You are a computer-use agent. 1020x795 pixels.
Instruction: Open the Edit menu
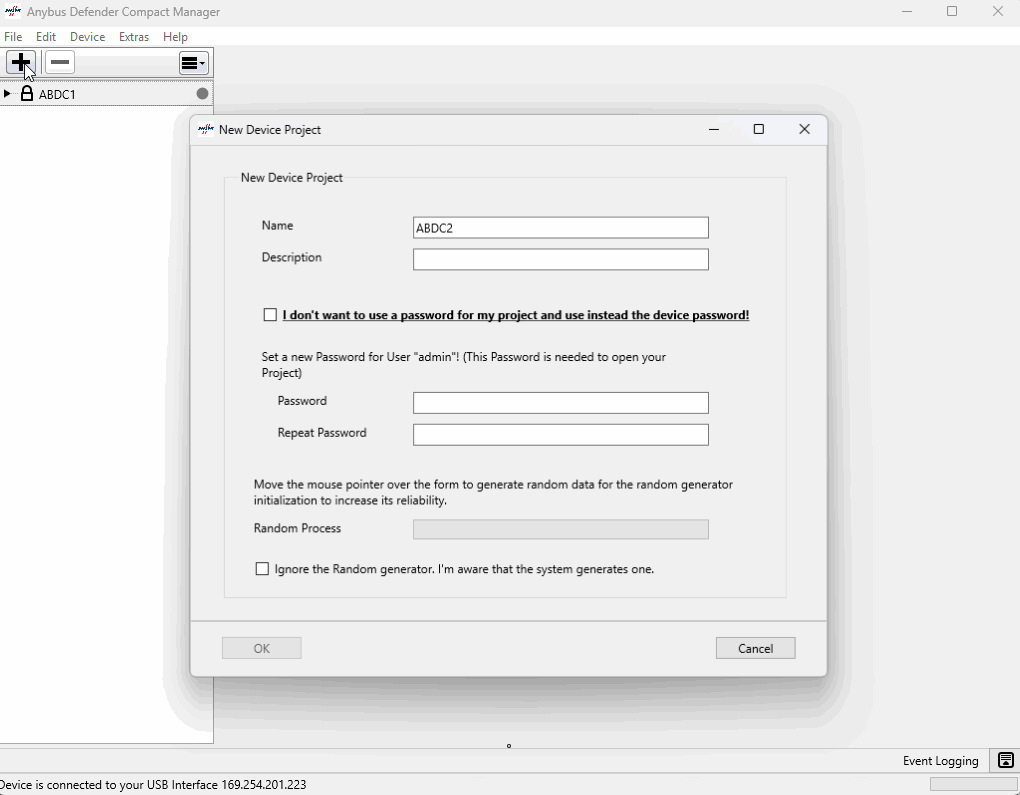click(46, 37)
